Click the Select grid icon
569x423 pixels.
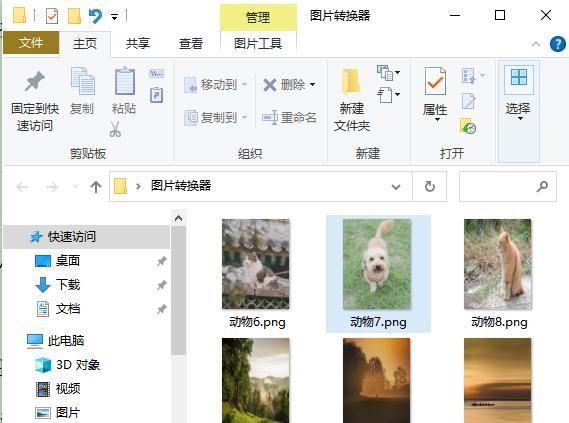519,77
